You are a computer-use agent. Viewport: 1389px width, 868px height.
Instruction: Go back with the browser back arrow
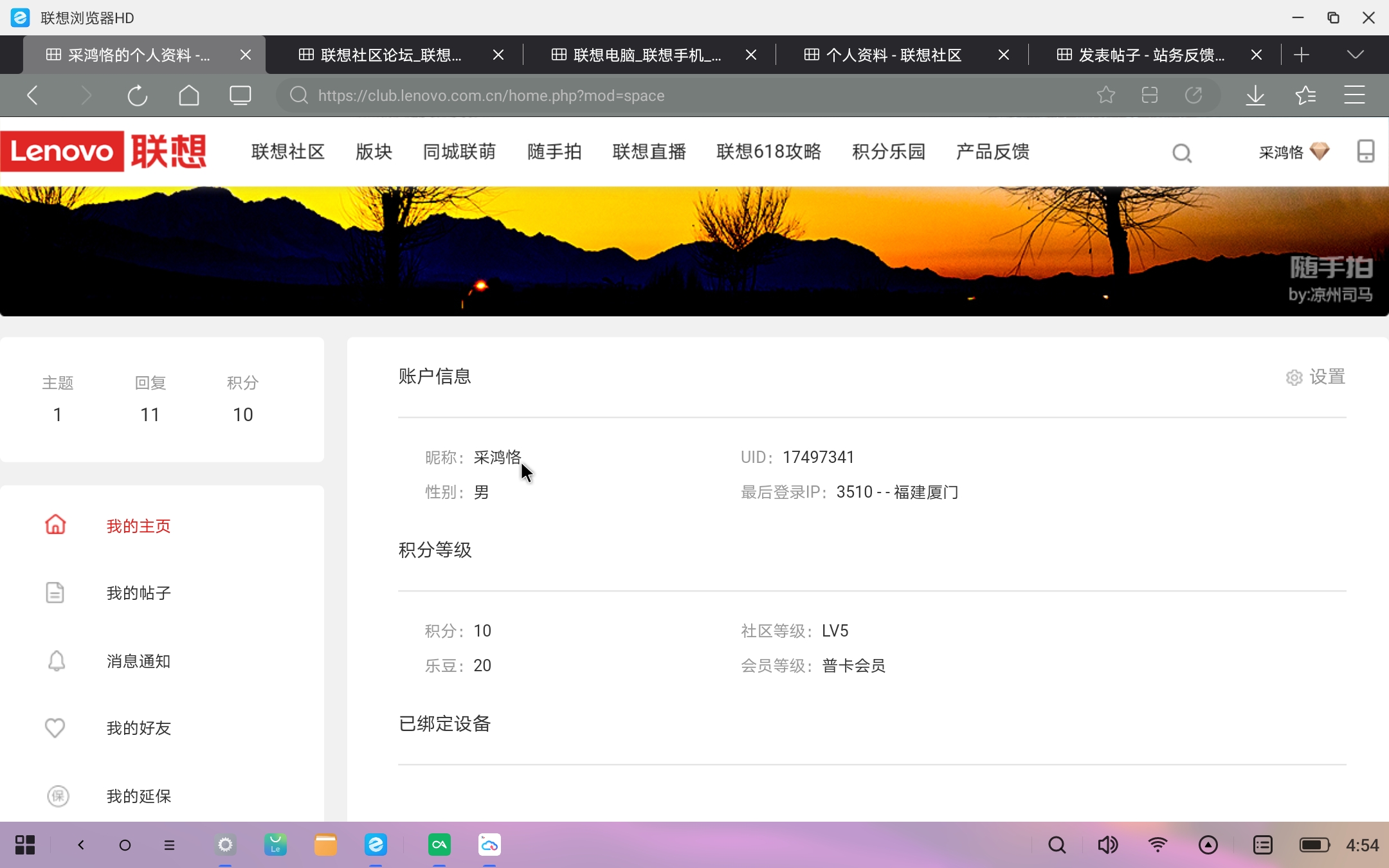[32, 95]
